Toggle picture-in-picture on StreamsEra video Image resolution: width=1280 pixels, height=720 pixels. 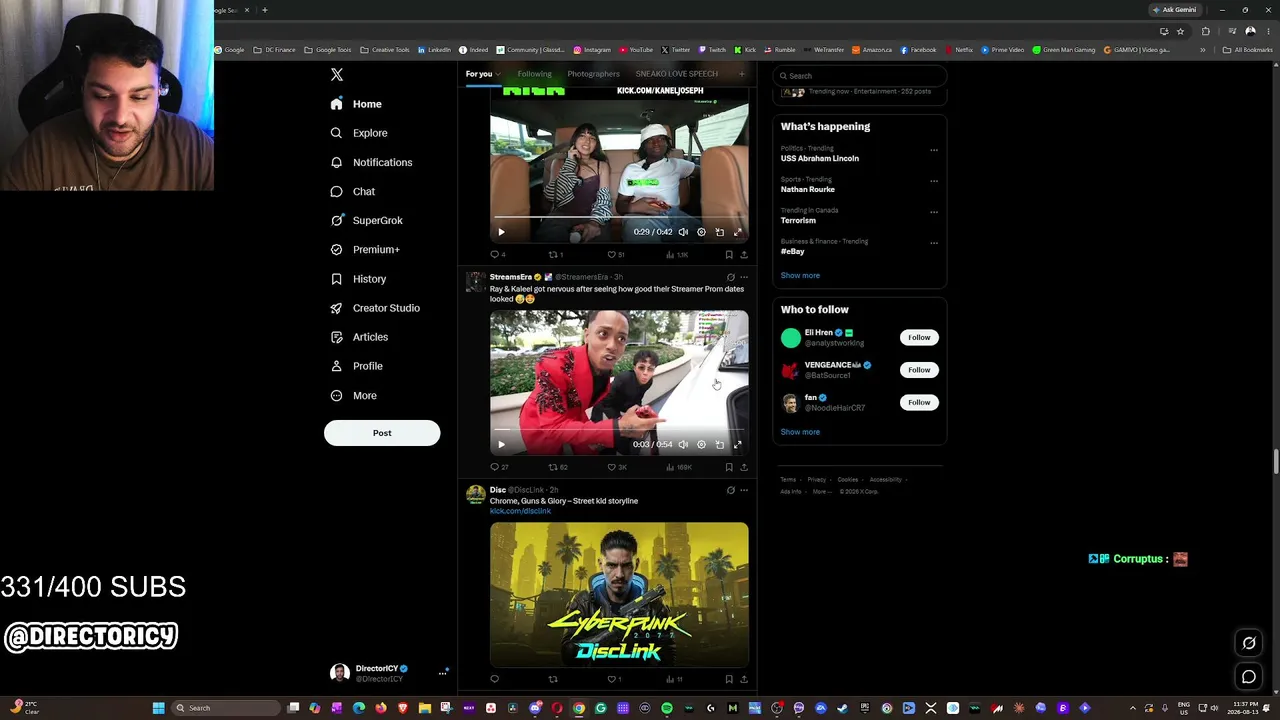click(x=719, y=444)
